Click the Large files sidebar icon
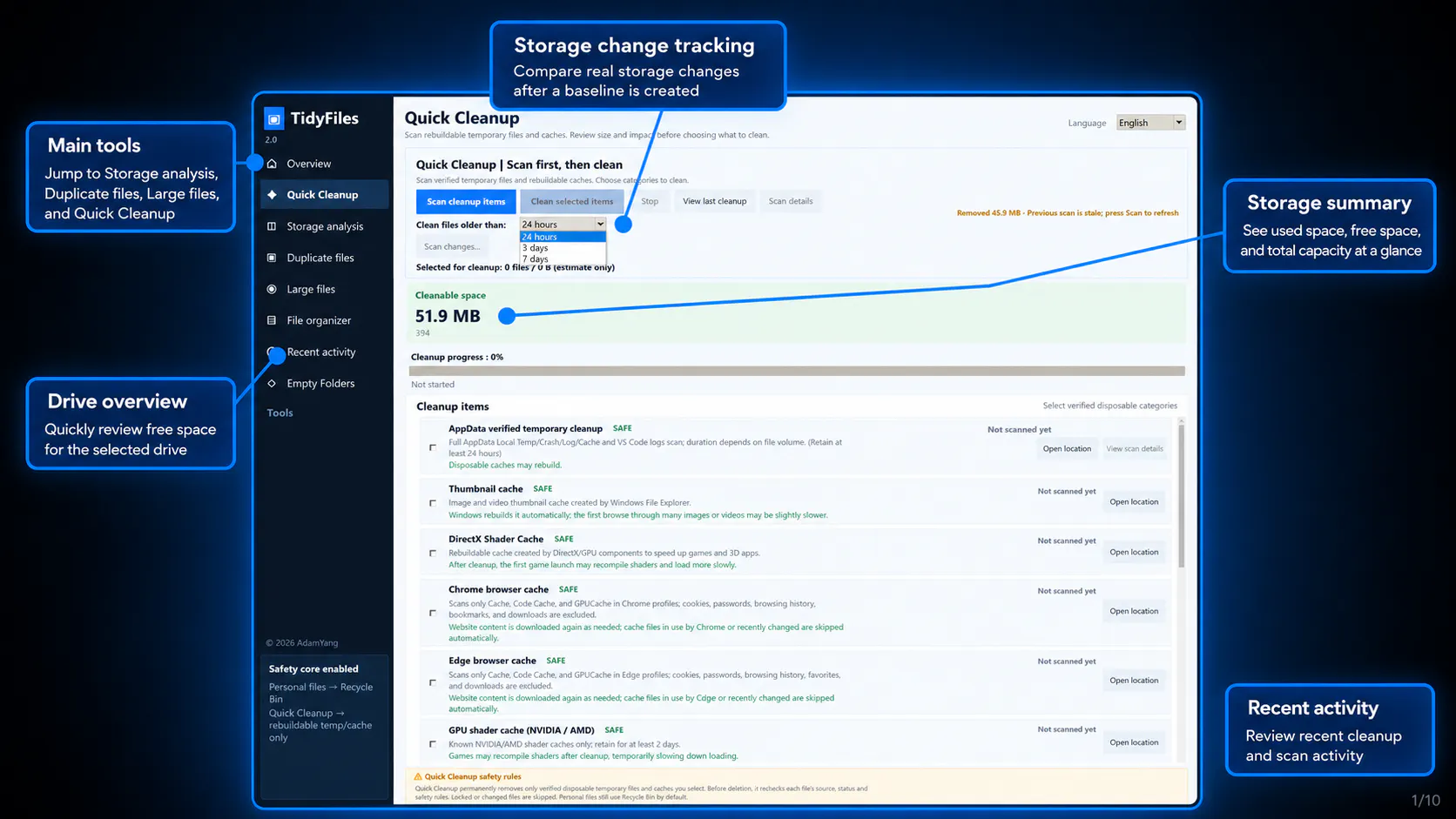1456x819 pixels. coord(272,289)
